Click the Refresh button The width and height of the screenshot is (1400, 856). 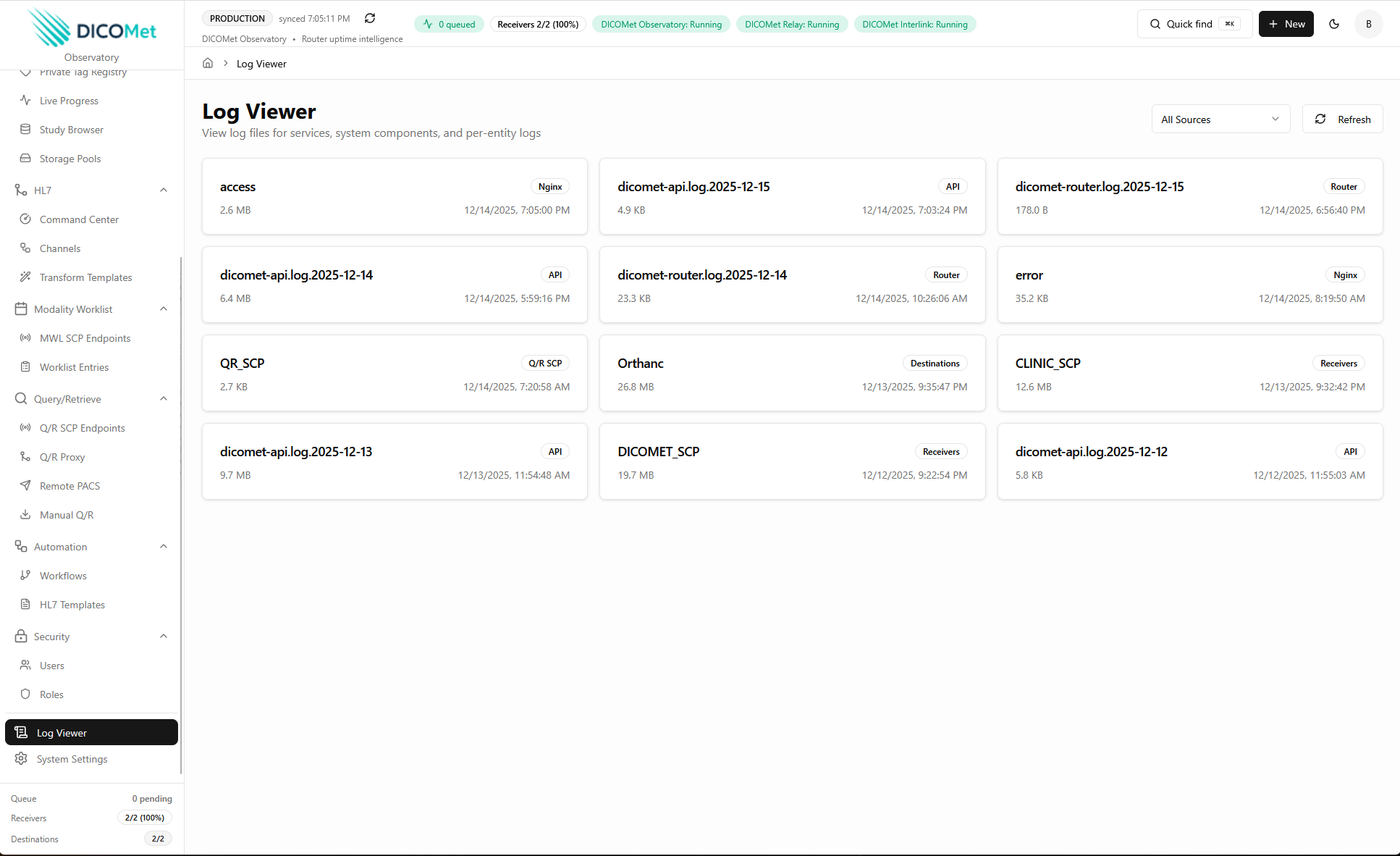point(1342,119)
